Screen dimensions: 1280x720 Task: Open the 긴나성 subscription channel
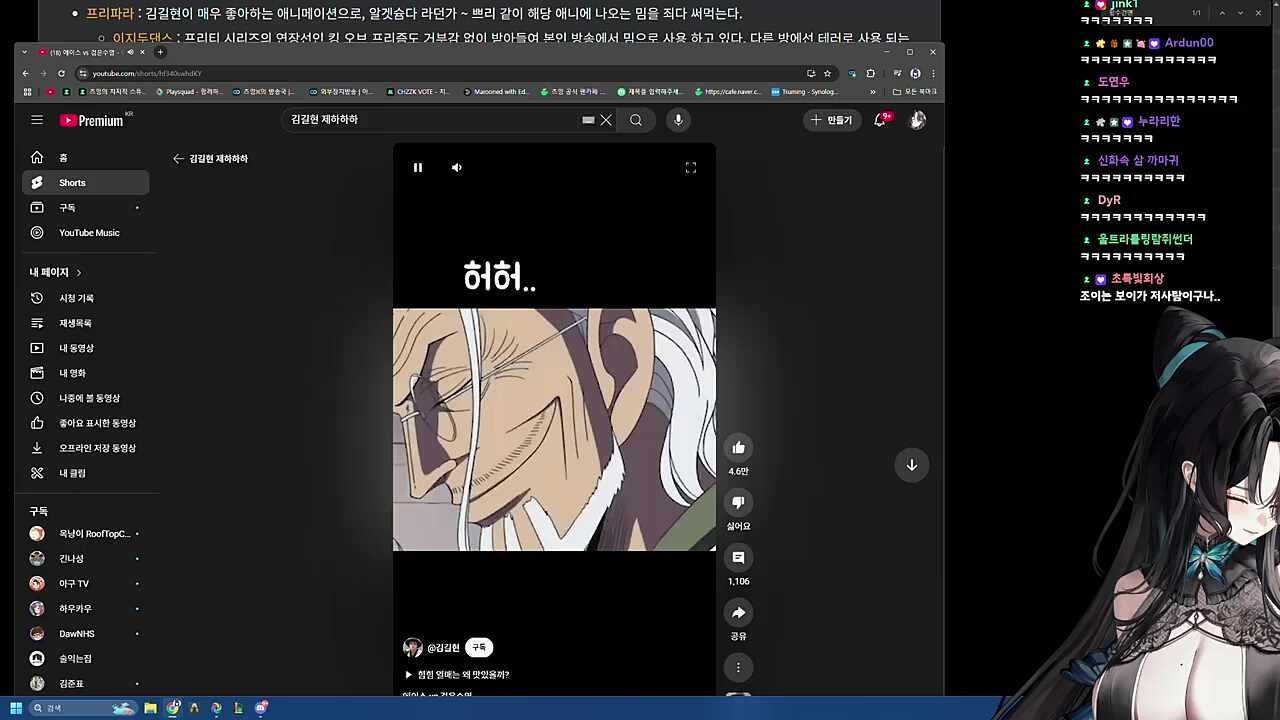[85, 559]
